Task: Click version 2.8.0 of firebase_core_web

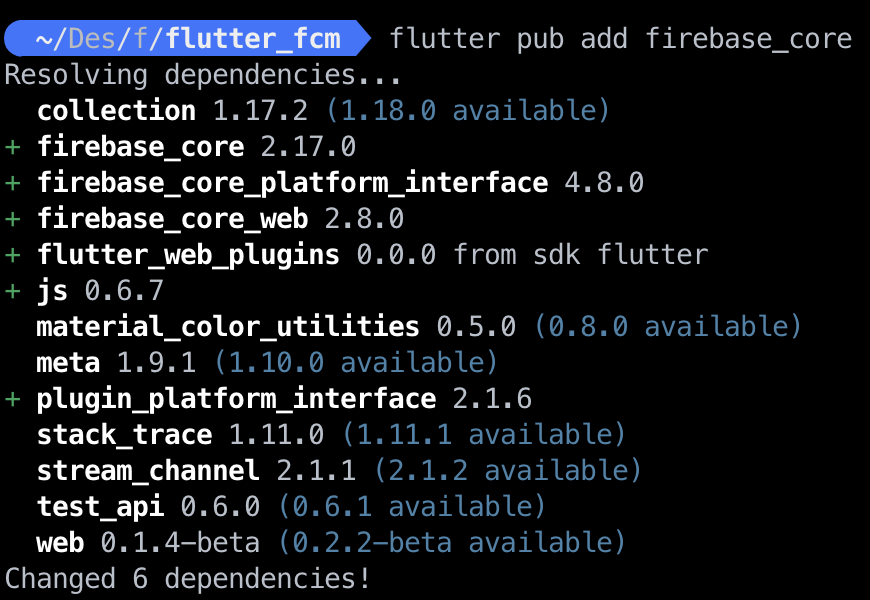Action: click(x=364, y=219)
